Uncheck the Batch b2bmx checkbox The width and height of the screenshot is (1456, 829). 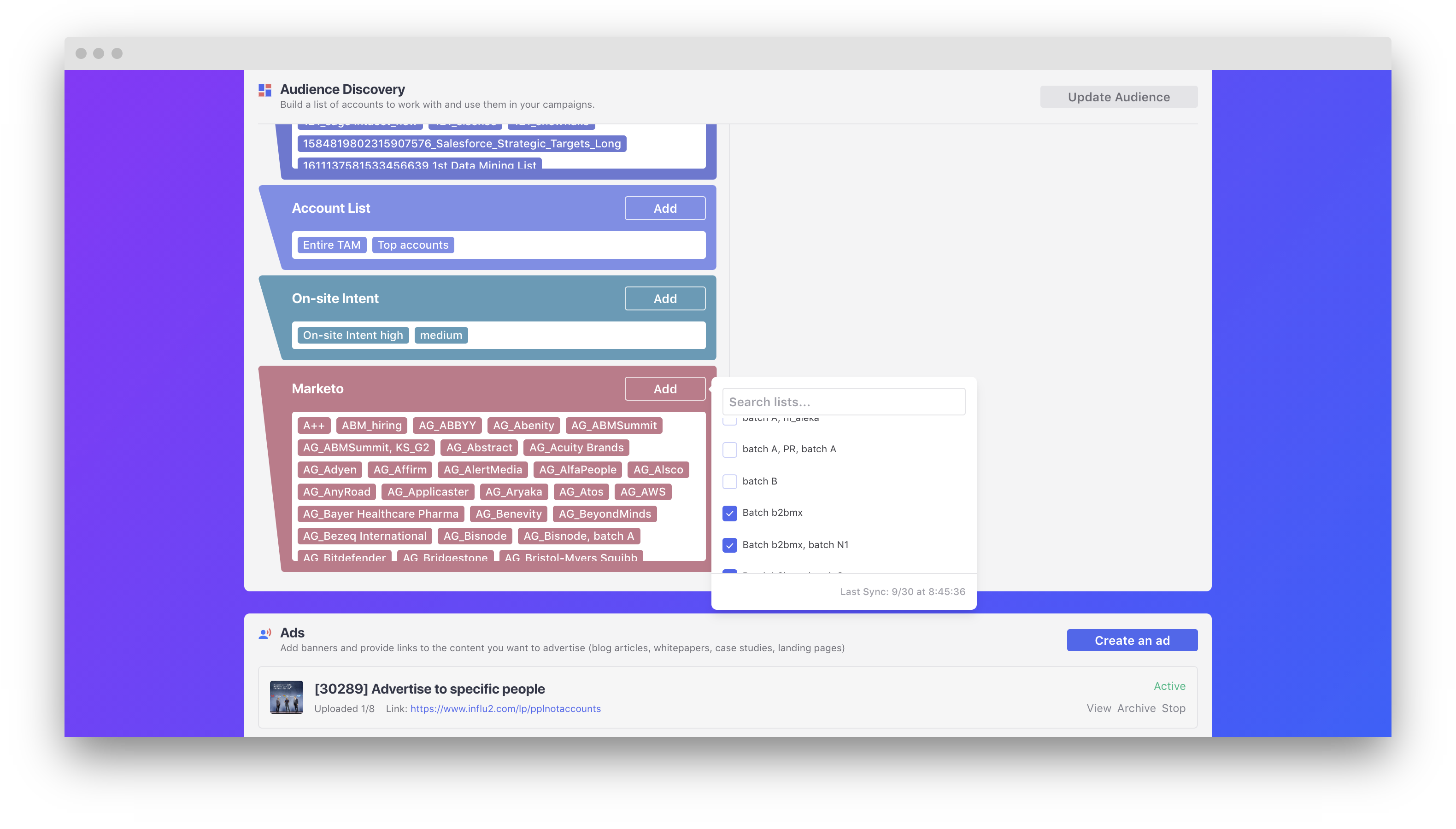(x=729, y=513)
